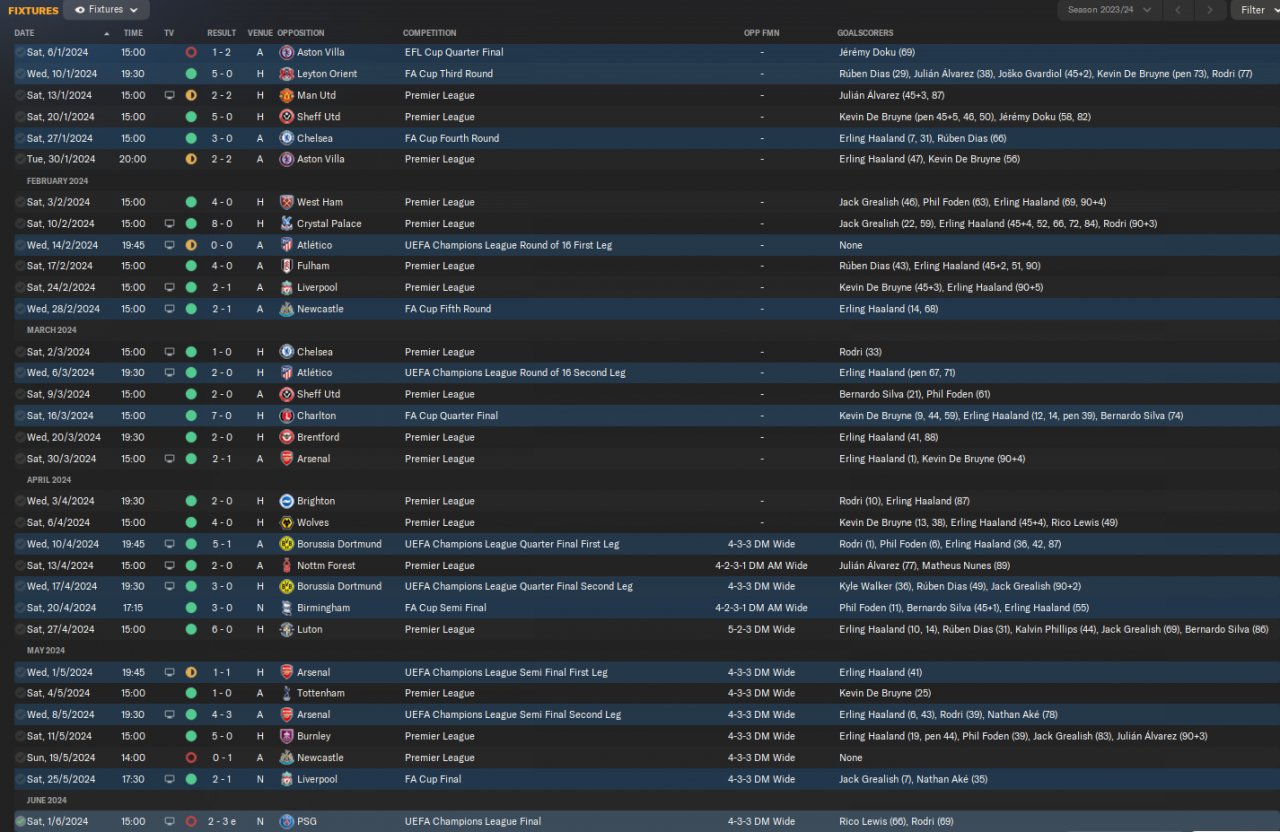Sort fixtures by the Date column header
Image resolution: width=1280 pixels, height=832 pixels.
coord(24,33)
